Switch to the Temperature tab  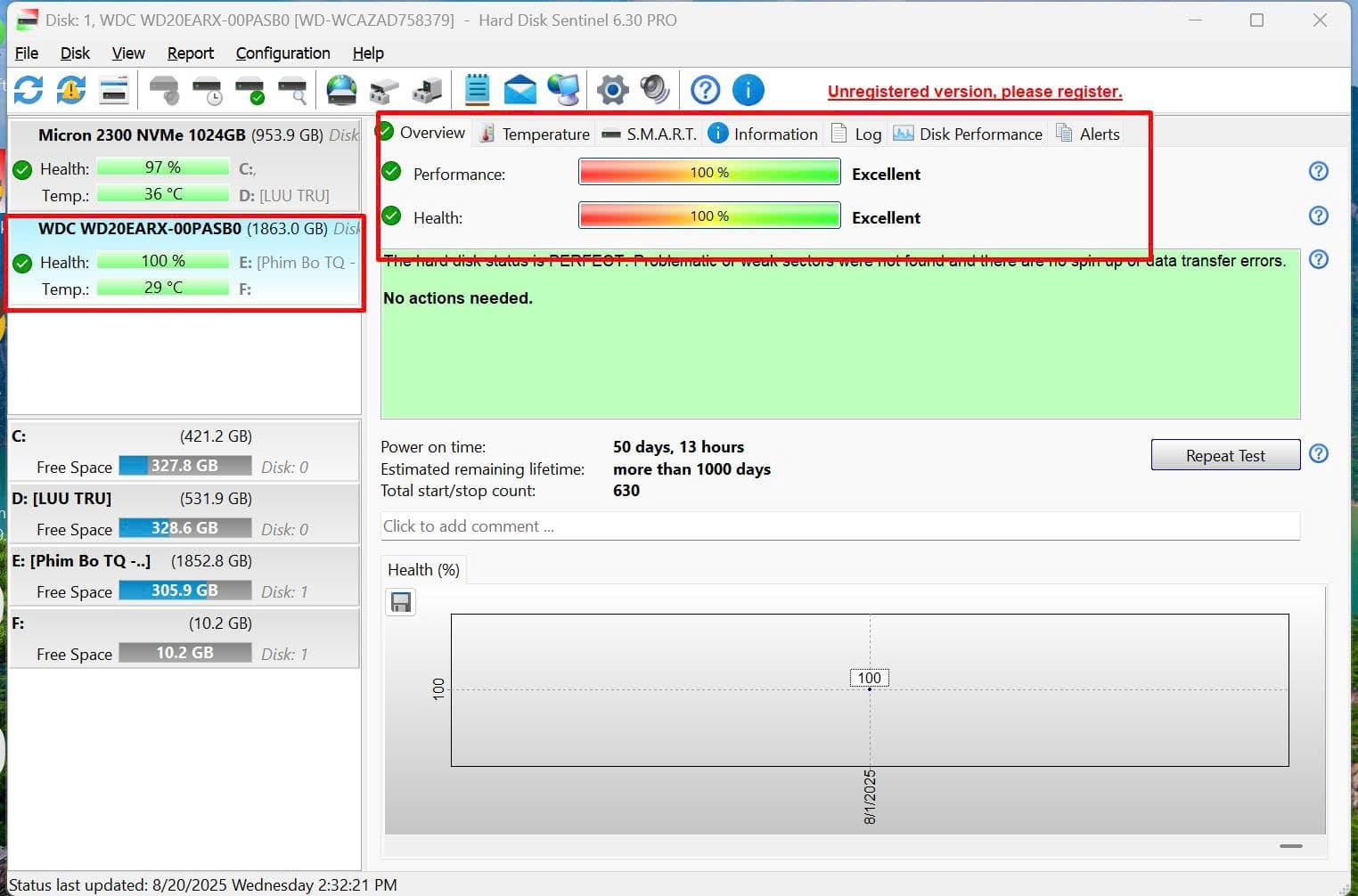click(x=535, y=134)
